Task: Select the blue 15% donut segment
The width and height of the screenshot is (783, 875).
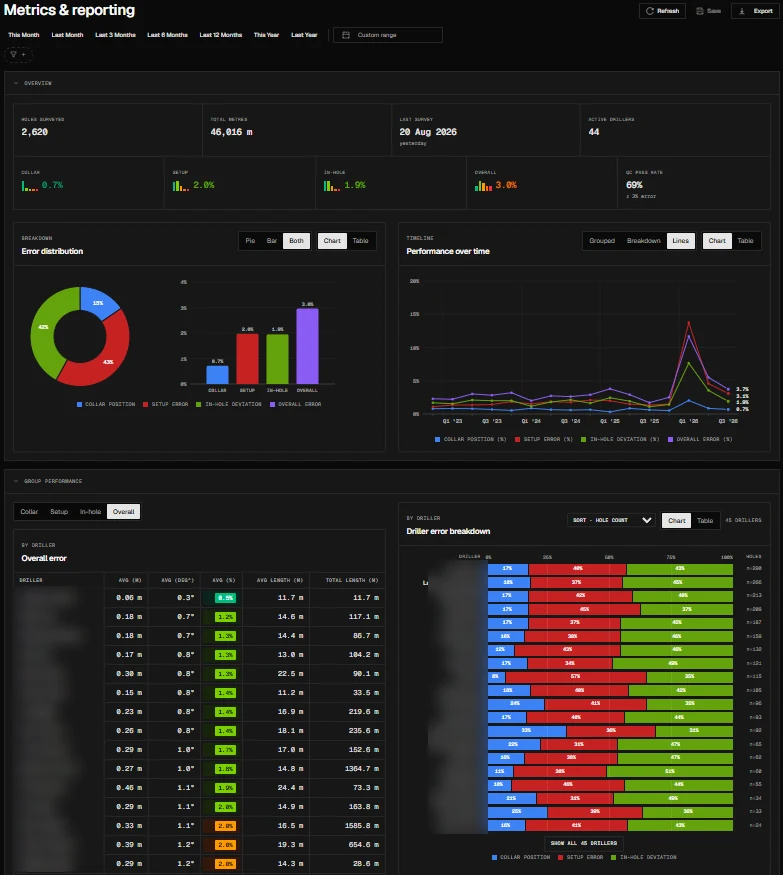Action: [x=98, y=302]
